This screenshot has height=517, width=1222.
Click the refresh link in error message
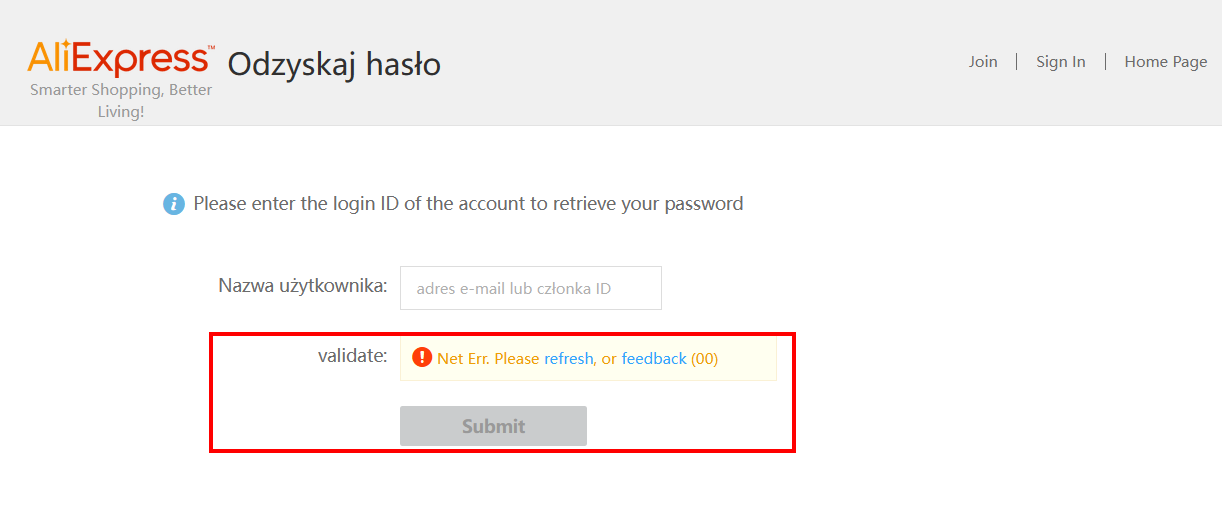pyautogui.click(x=568, y=358)
